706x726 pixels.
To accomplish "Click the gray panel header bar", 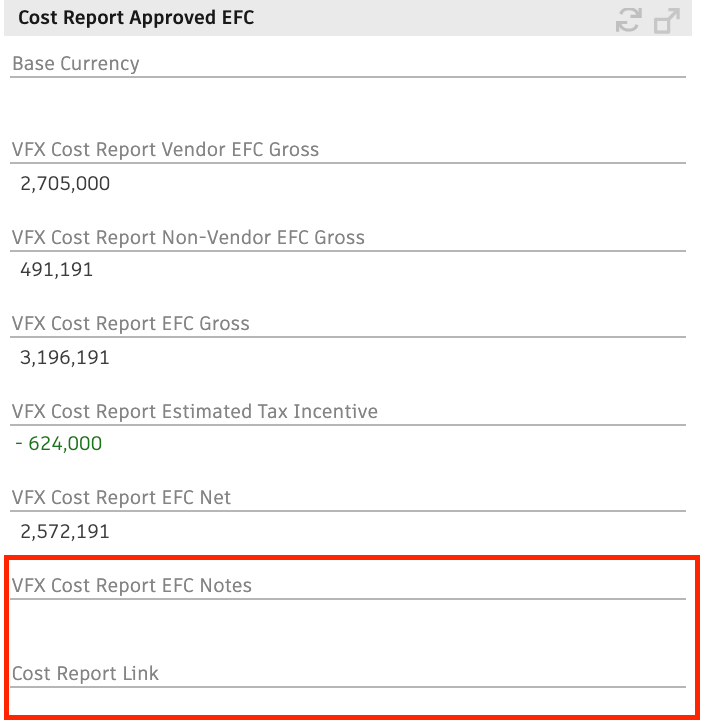I will click(348, 18).
